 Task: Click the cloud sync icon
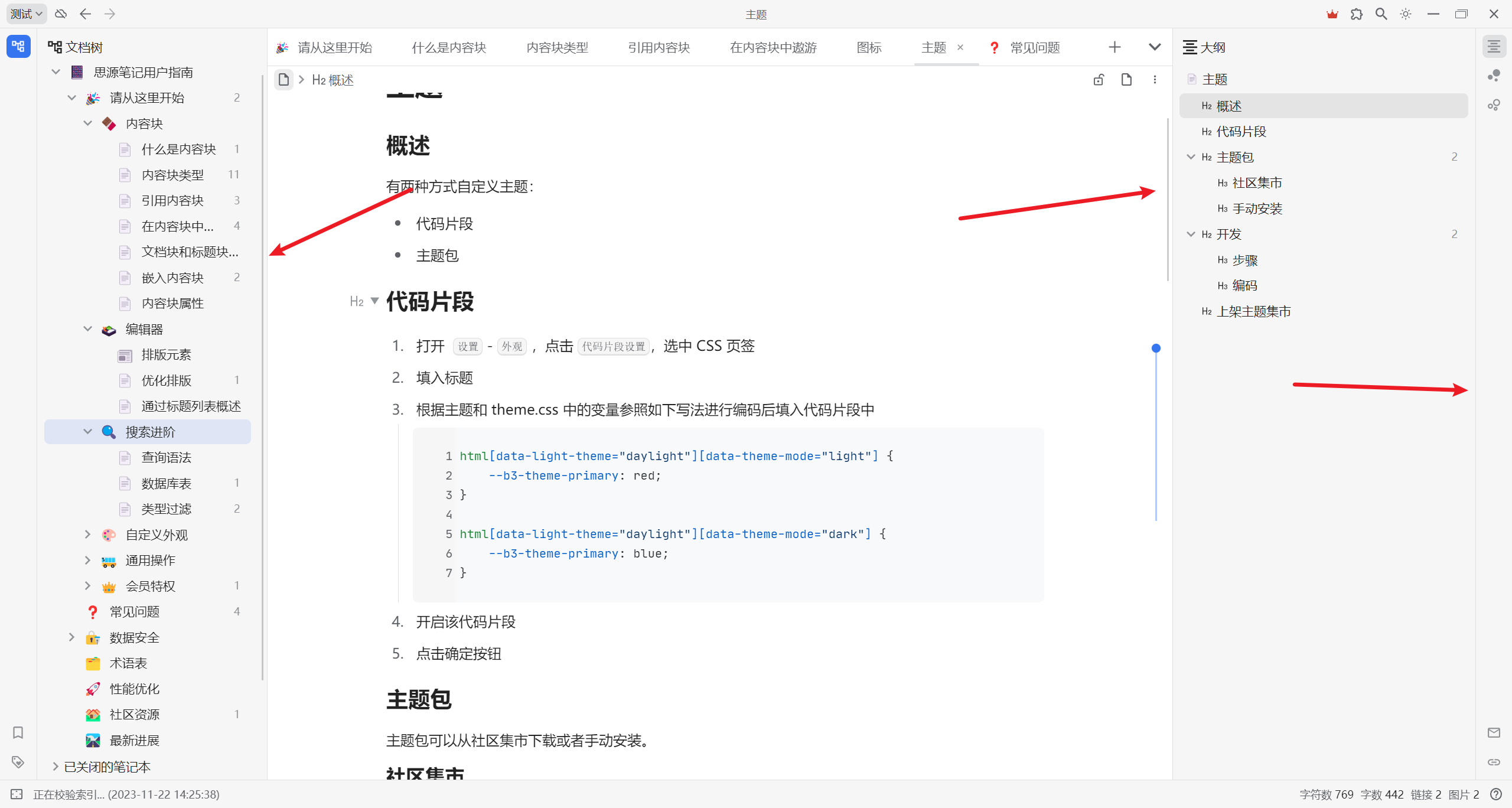pyautogui.click(x=61, y=14)
